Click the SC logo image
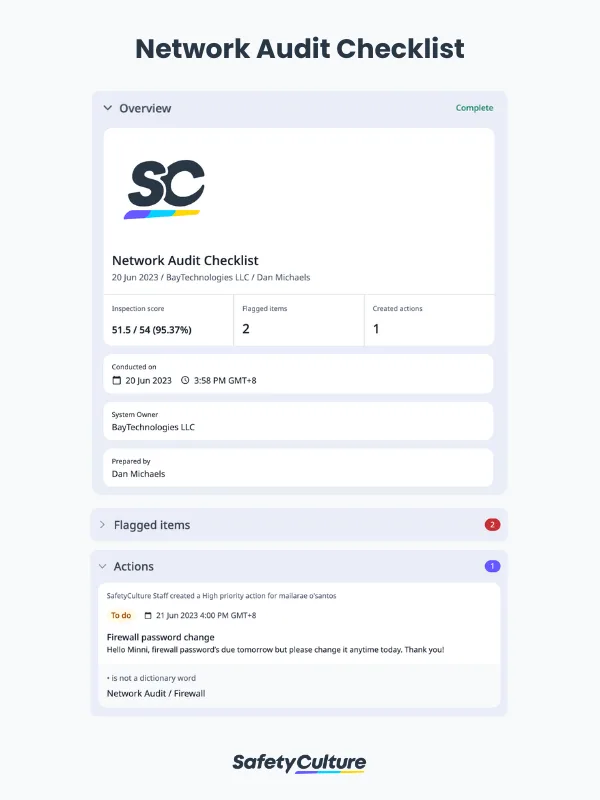 [166, 188]
